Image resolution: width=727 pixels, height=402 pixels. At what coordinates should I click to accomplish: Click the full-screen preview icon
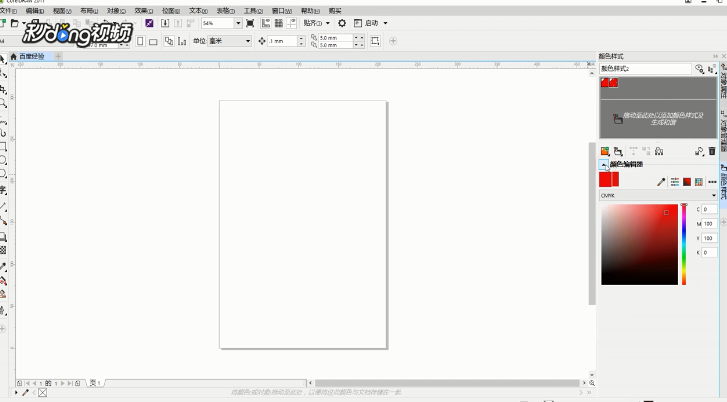point(250,23)
